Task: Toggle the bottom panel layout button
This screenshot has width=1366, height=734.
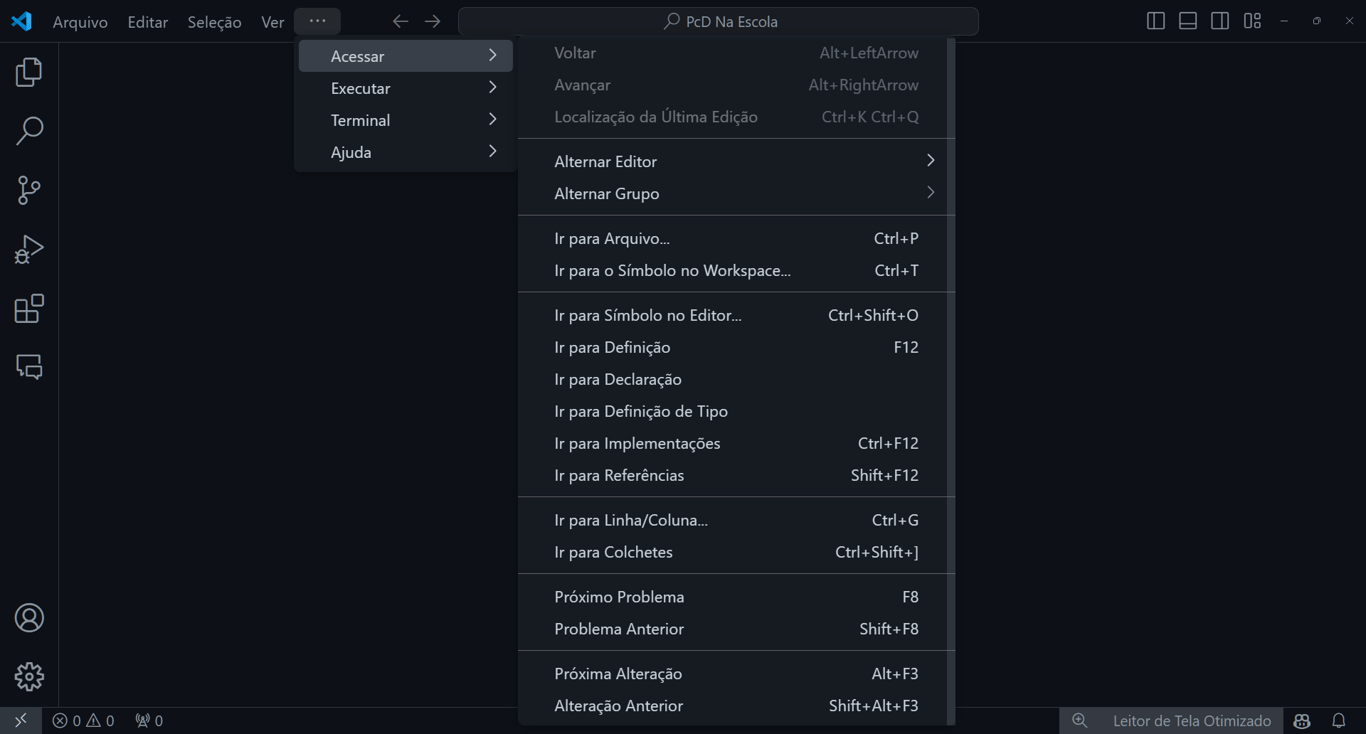Action: pyautogui.click(x=1188, y=21)
